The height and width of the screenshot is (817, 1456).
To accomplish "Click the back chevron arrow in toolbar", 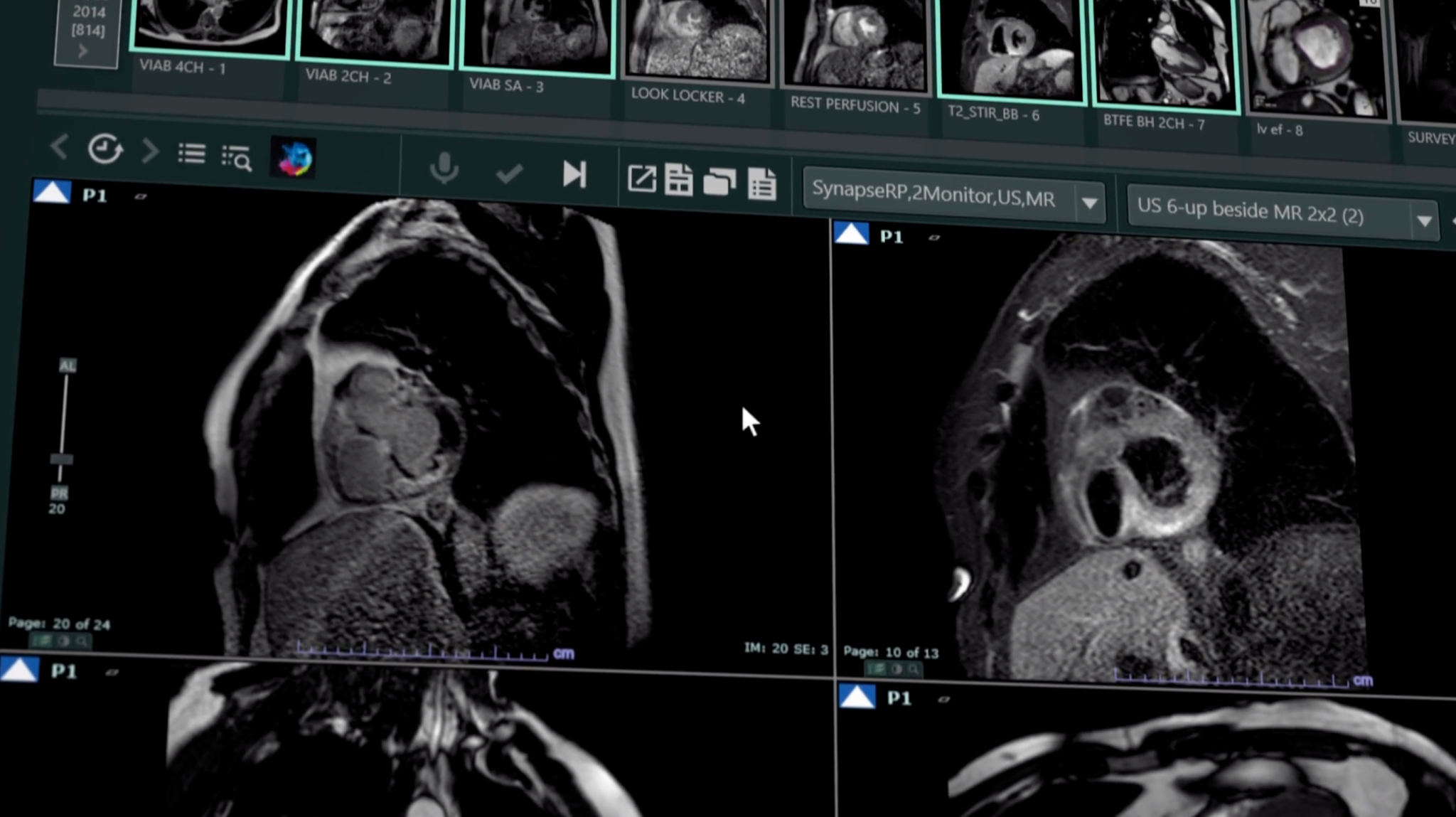I will (59, 147).
